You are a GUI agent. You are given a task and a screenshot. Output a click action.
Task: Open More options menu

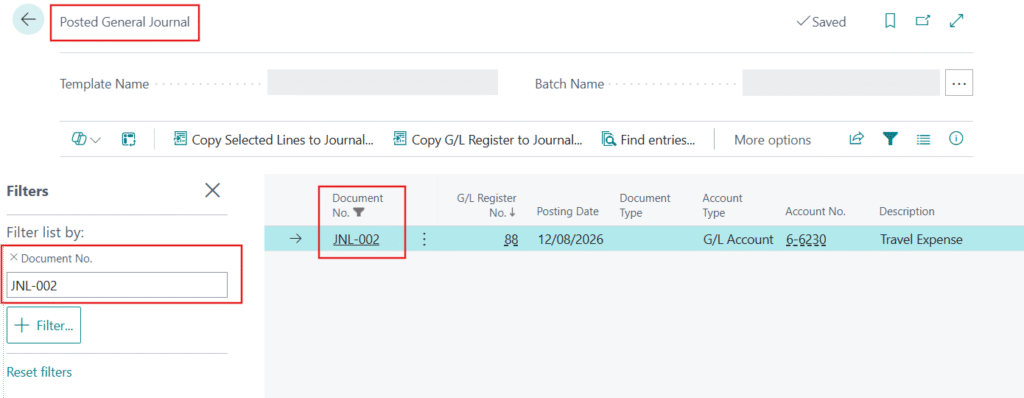point(773,140)
